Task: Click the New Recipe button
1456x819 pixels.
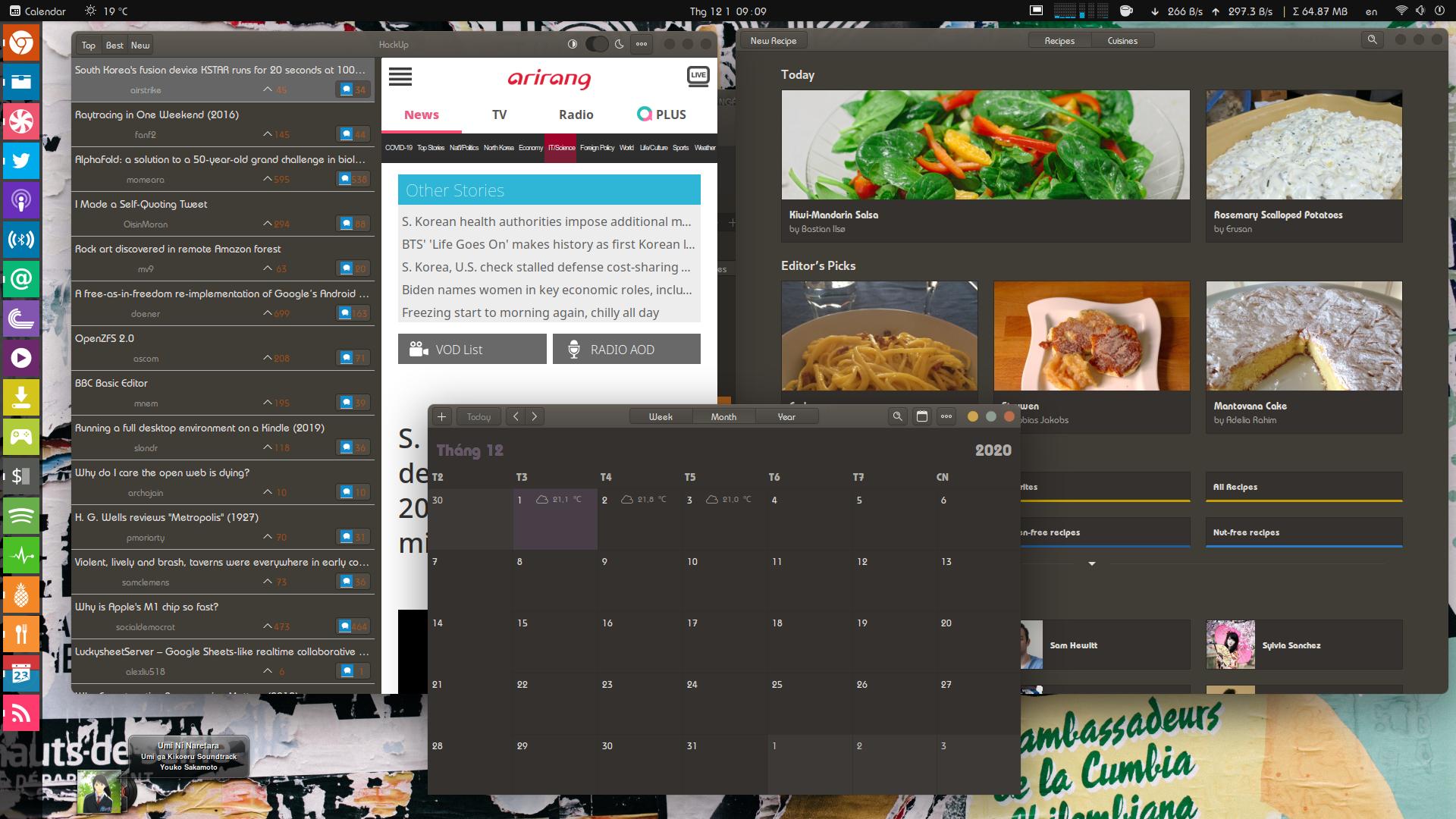Action: (773, 40)
